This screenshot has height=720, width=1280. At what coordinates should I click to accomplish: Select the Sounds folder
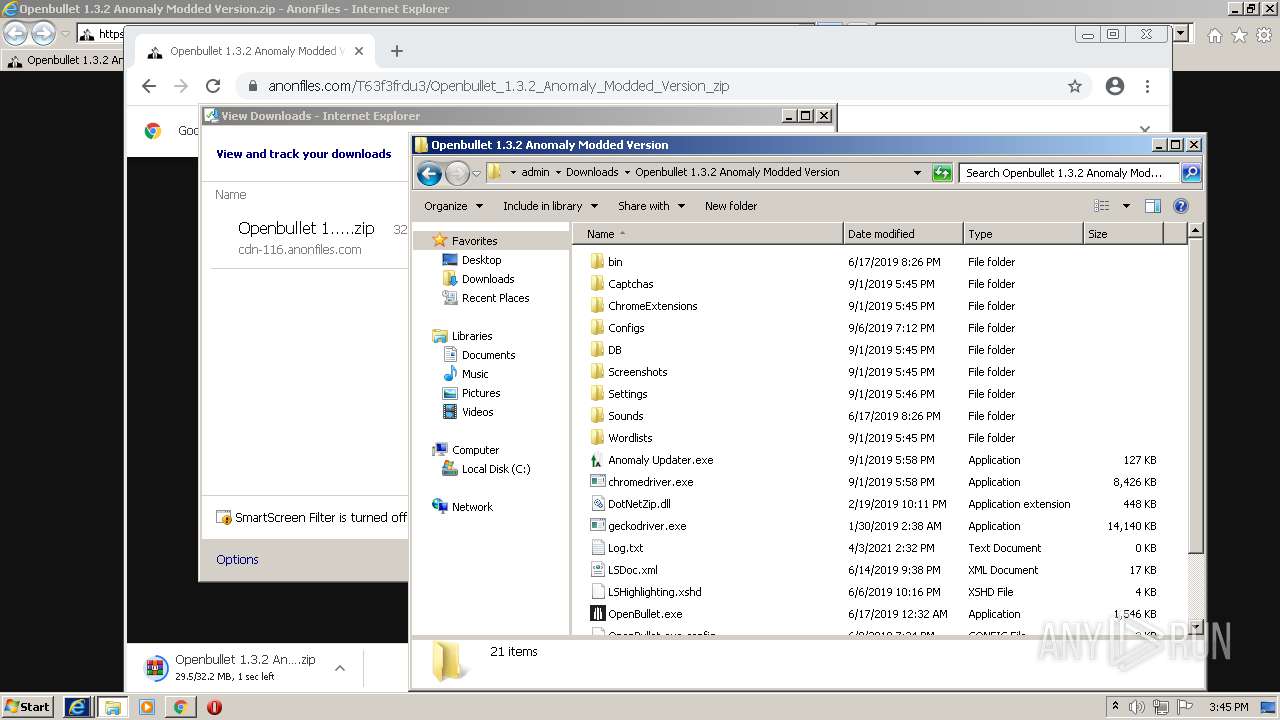pyautogui.click(x=625, y=416)
